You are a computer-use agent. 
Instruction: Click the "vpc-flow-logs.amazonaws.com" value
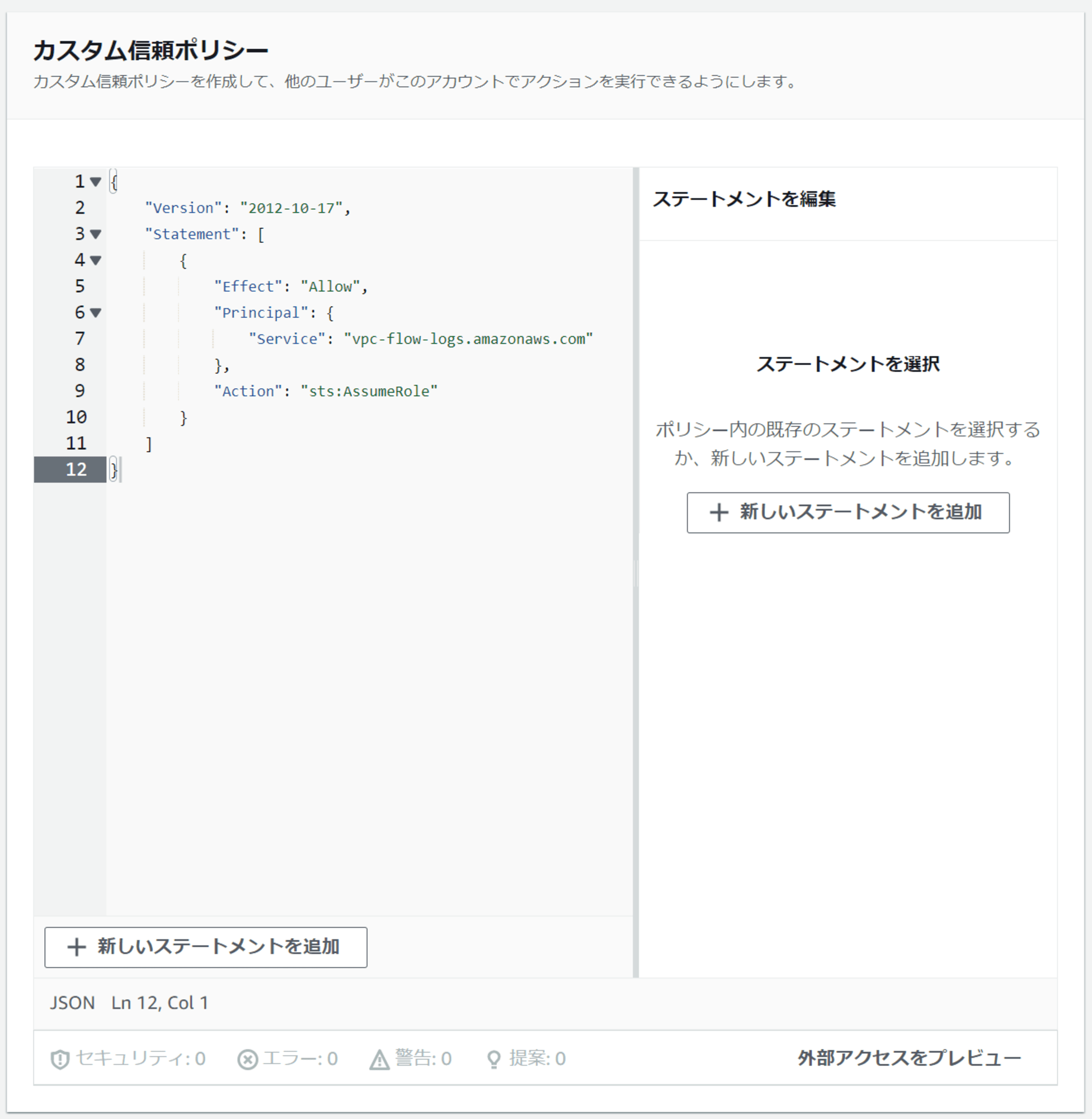(x=468, y=339)
